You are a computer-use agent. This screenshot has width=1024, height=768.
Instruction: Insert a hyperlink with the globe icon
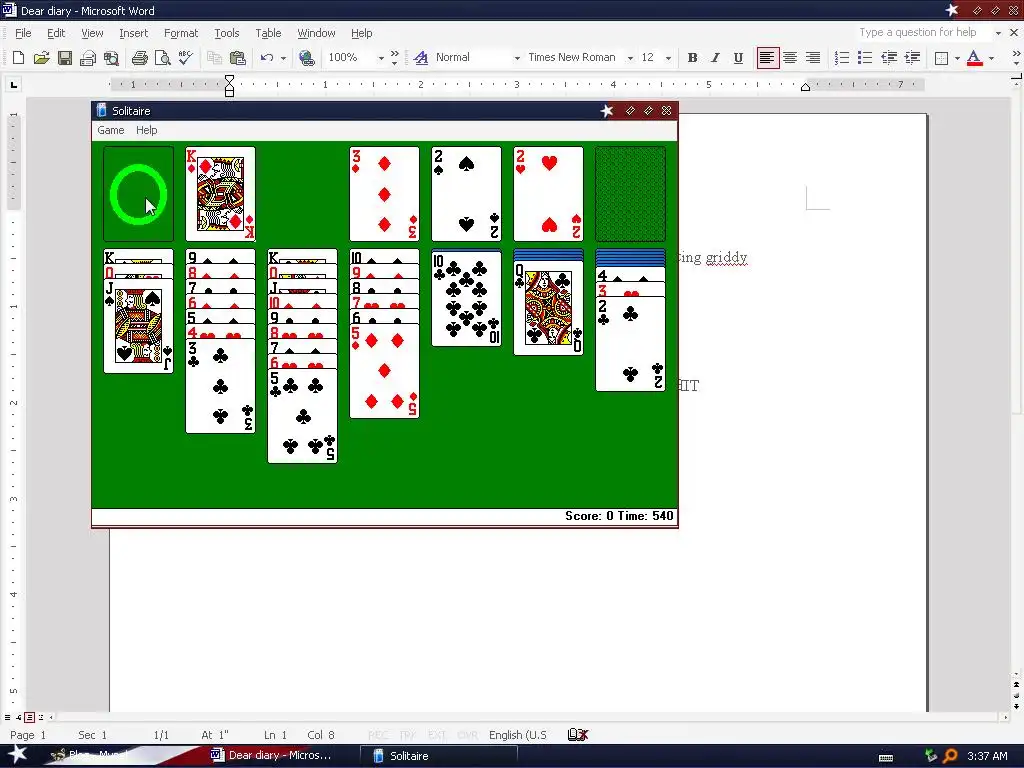[306, 58]
